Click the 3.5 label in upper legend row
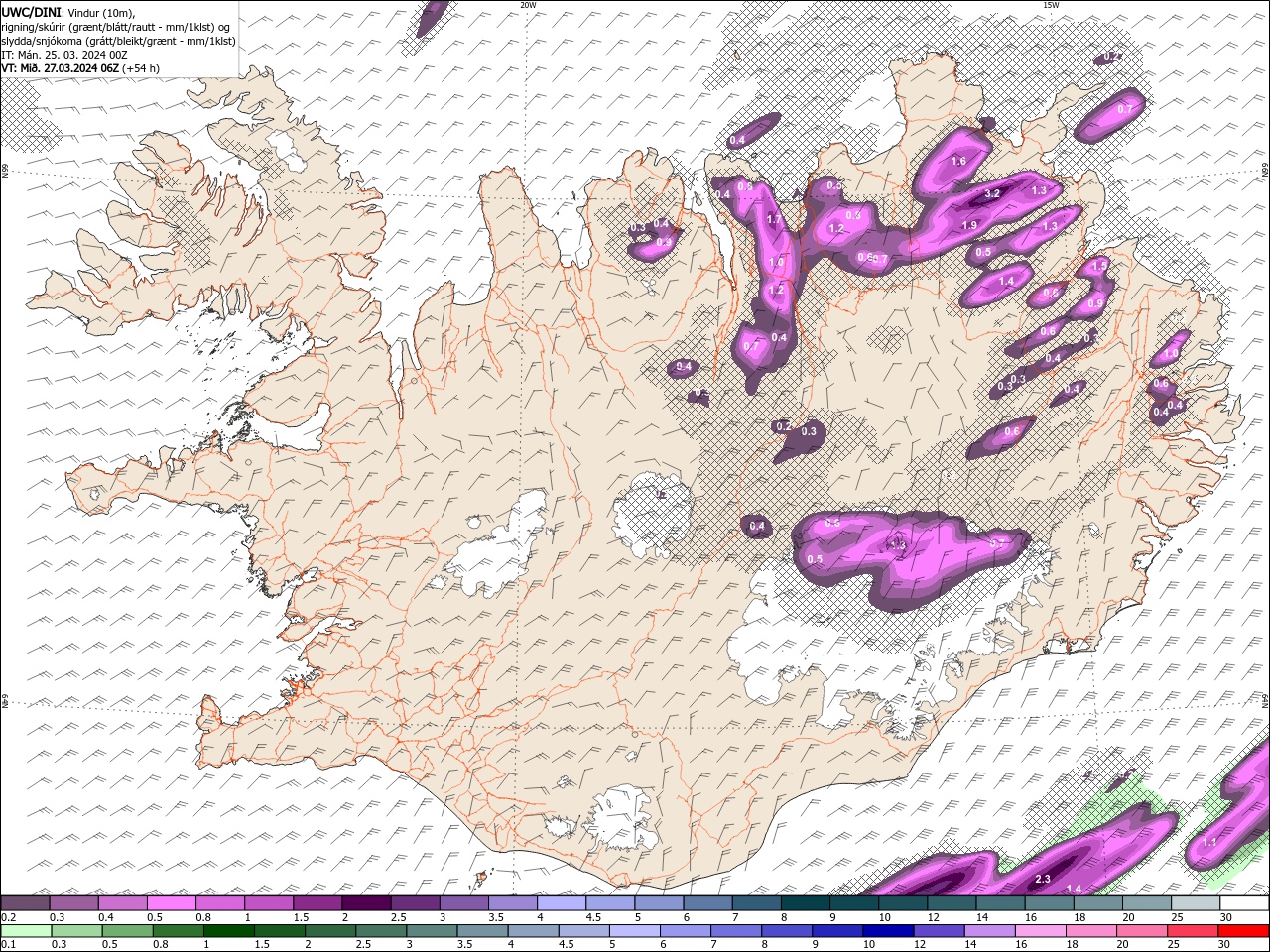Viewport: 1270px width, 952px height. [x=495, y=917]
